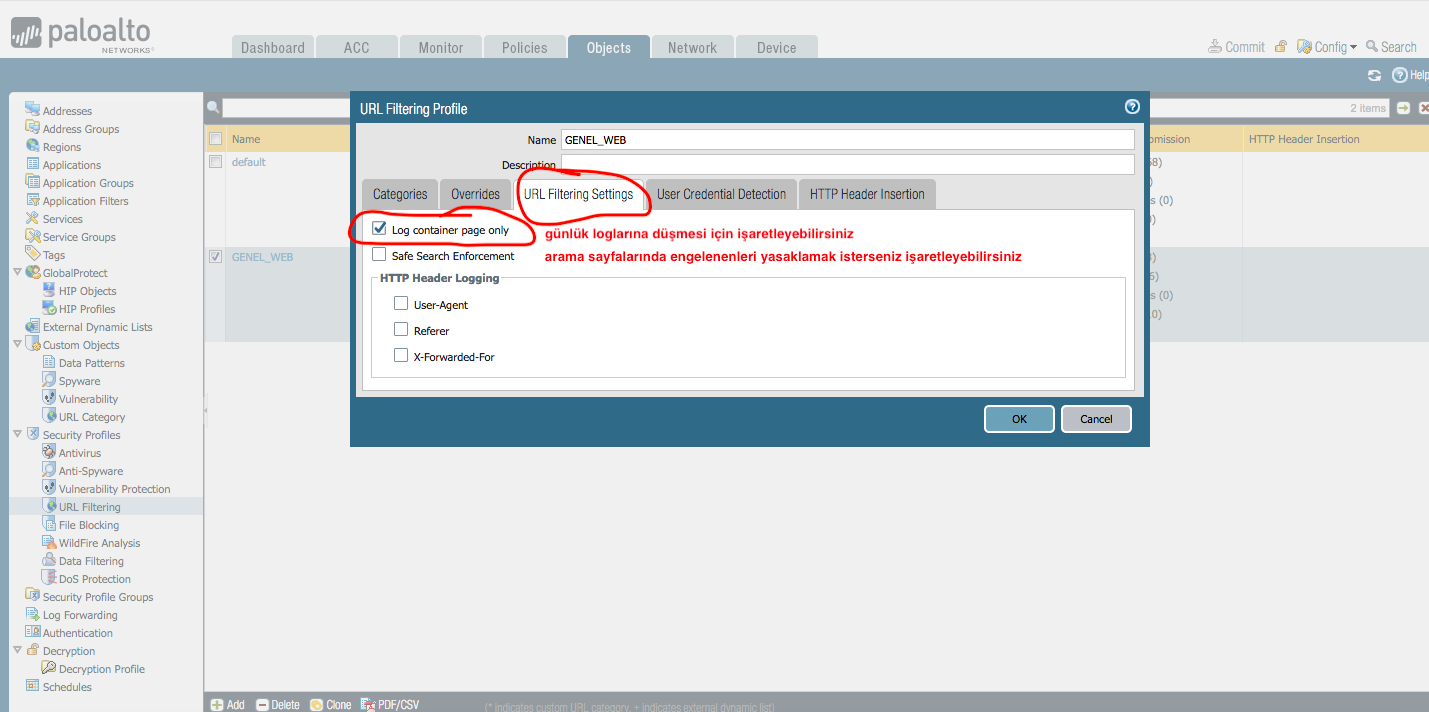Click the PDF/CSV export icon
The image size is (1429, 712).
[367, 705]
